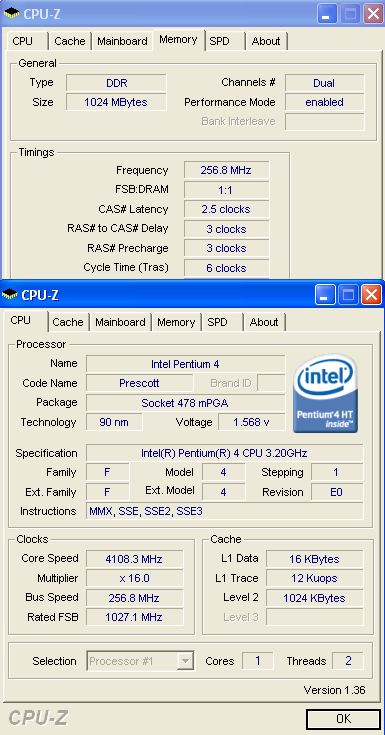Open the Mainboard tab in the front CPU-Z window
Screen dimensions: 385x735
point(121,322)
